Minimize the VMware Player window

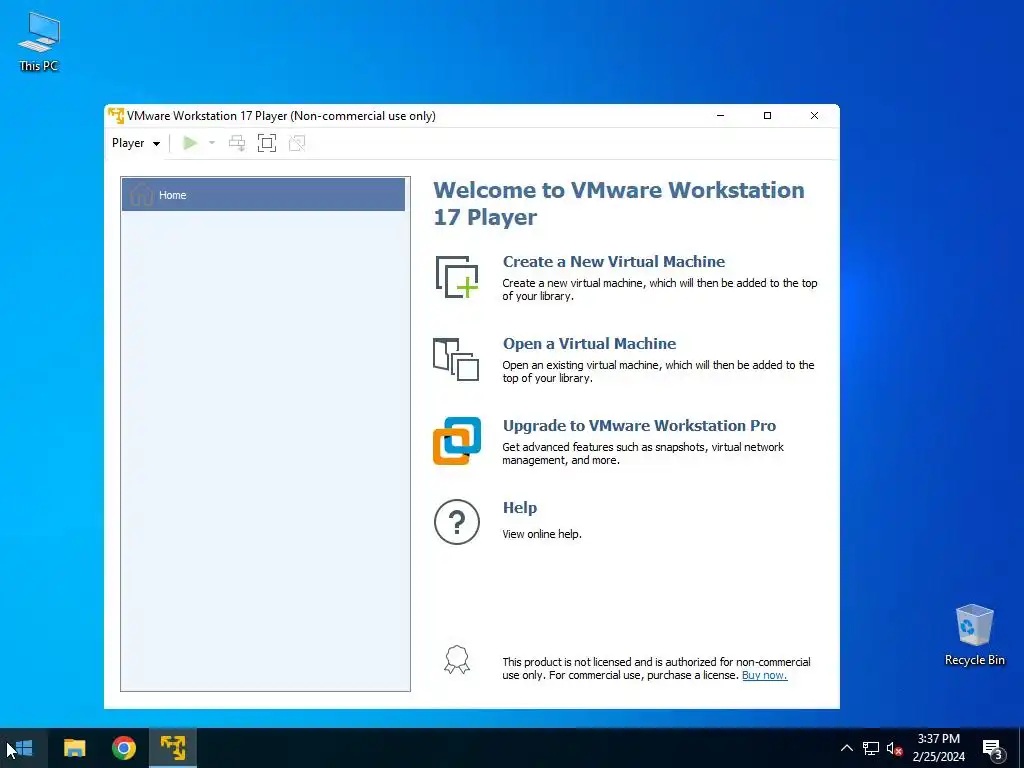click(720, 116)
